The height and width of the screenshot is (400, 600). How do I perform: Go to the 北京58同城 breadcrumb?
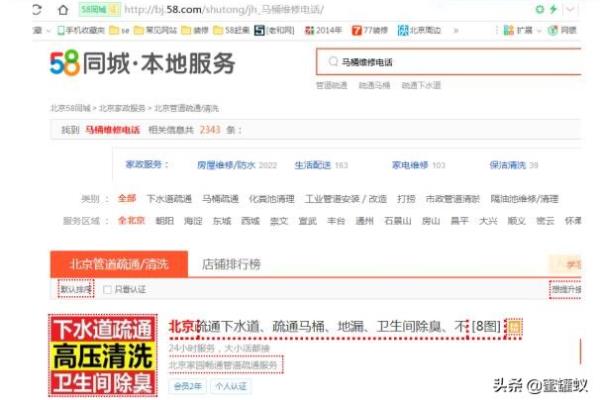(x=70, y=108)
